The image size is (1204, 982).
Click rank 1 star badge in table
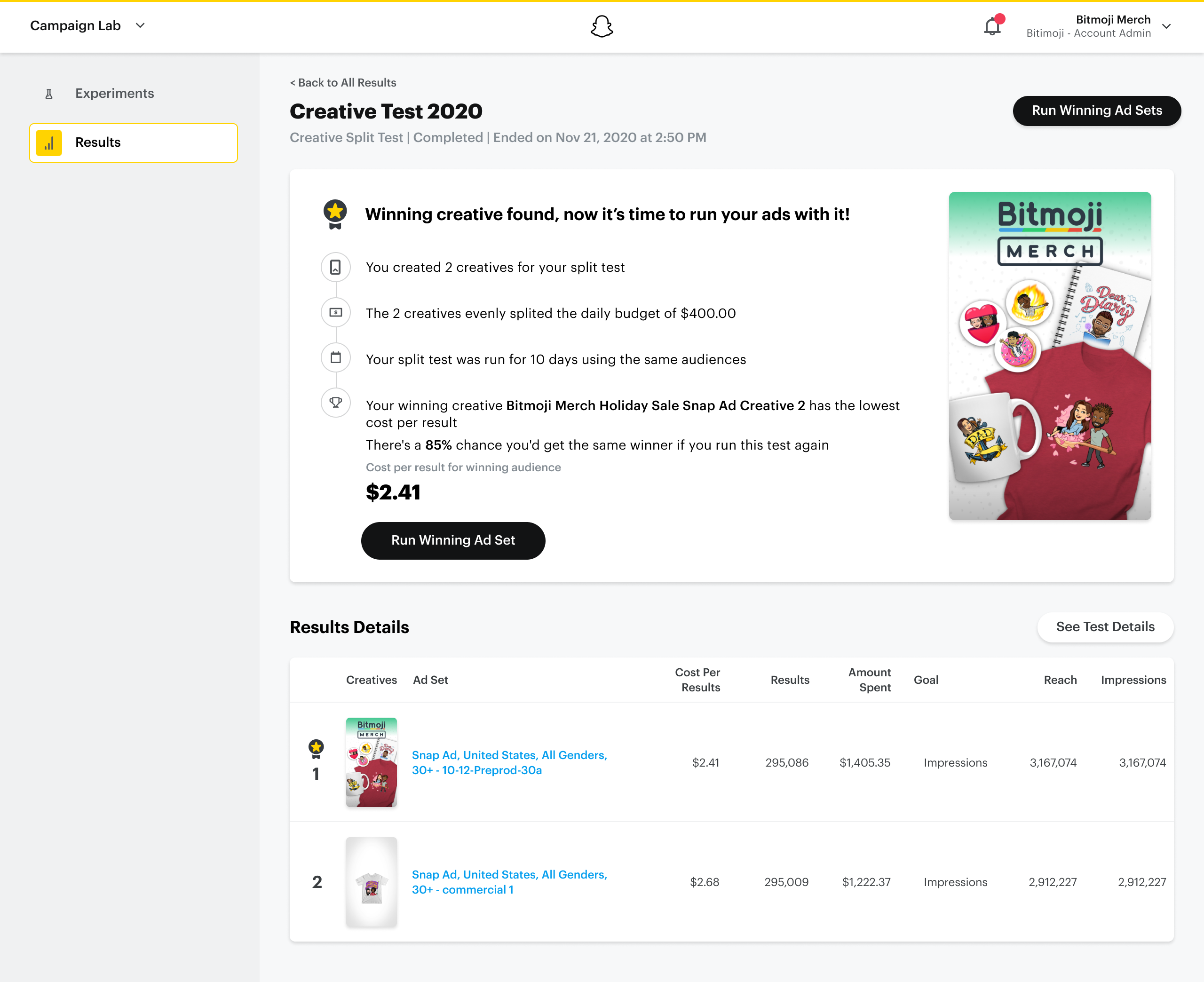(x=316, y=748)
